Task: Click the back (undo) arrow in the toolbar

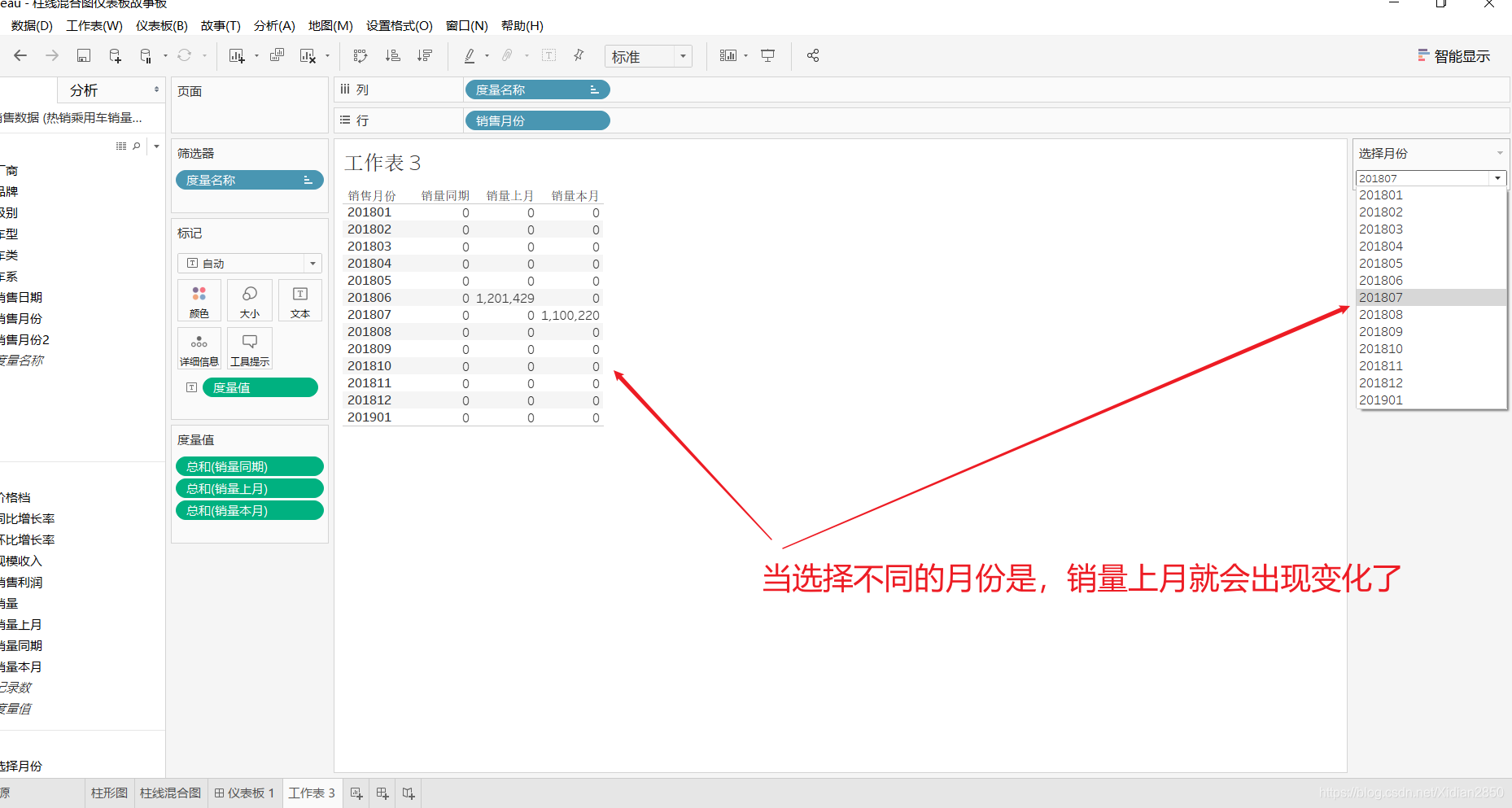Action: (20, 55)
